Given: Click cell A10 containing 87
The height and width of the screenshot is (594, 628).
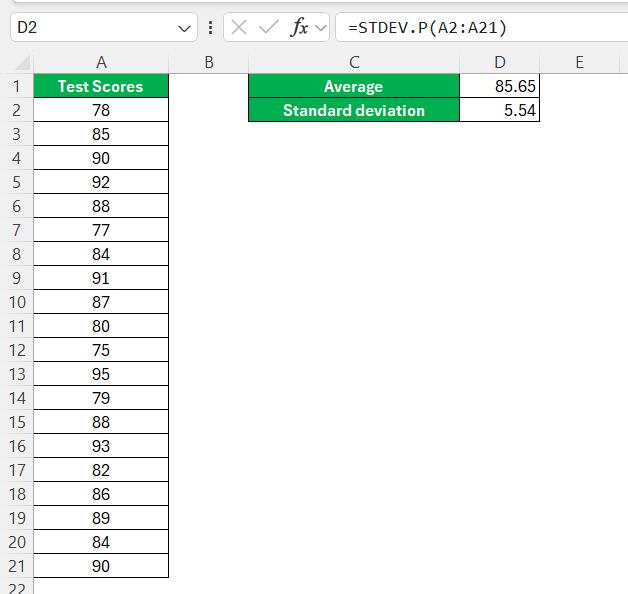Looking at the screenshot, I should pyautogui.click(x=101, y=302).
